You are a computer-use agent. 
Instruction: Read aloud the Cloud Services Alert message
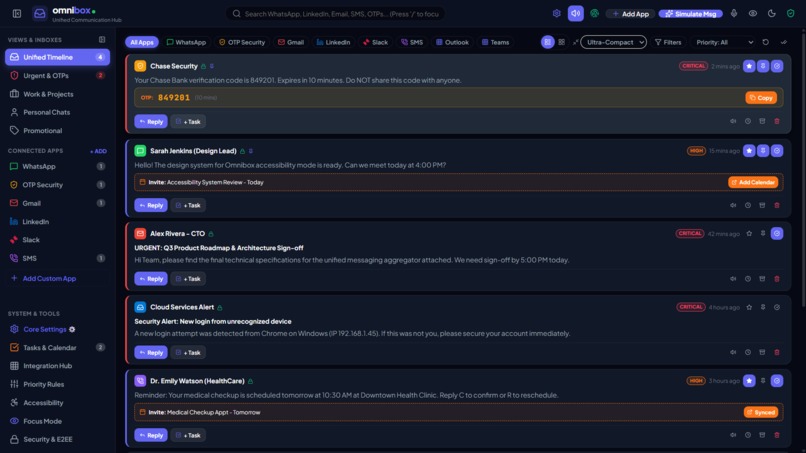tap(733, 352)
